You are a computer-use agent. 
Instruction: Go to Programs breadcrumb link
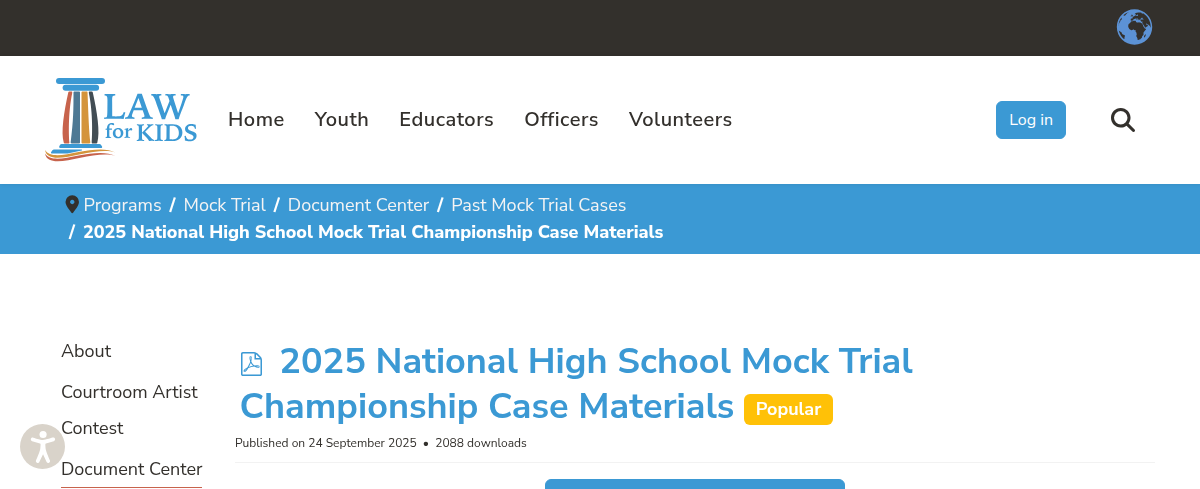(x=122, y=205)
